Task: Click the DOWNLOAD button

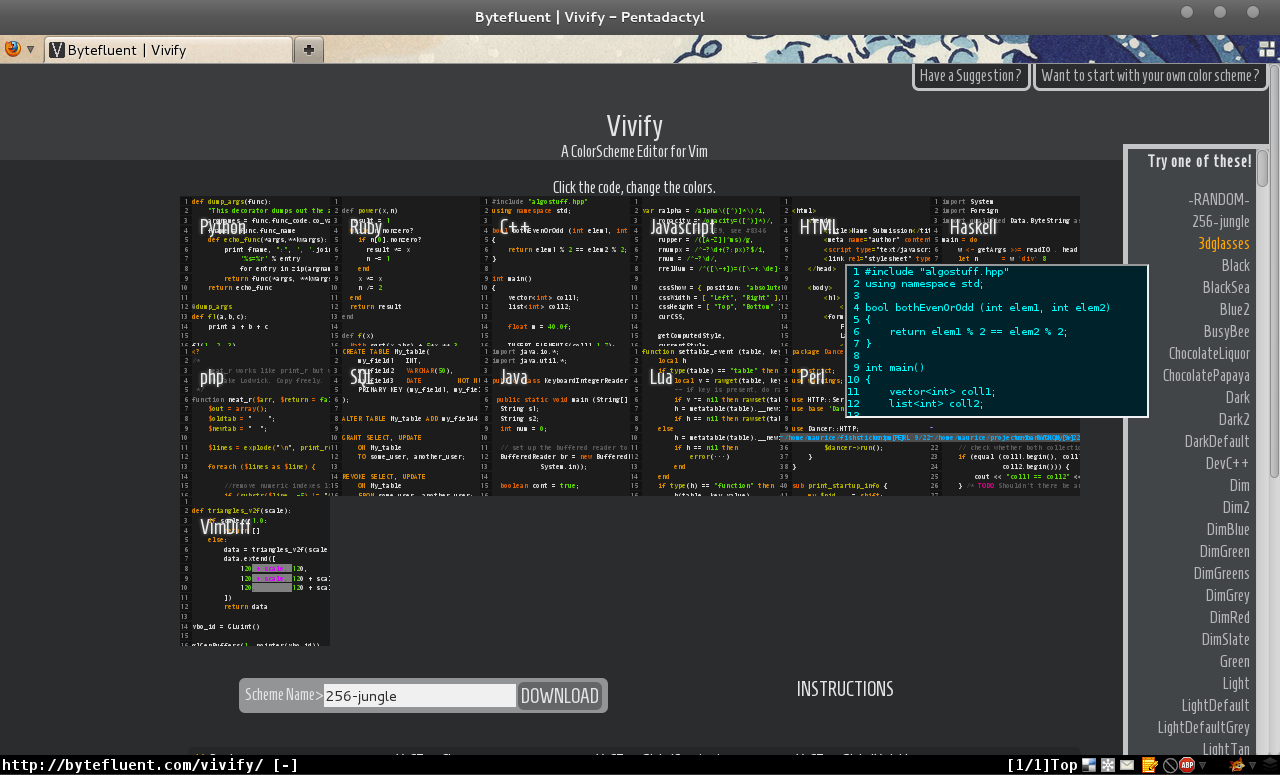Action: [x=560, y=696]
